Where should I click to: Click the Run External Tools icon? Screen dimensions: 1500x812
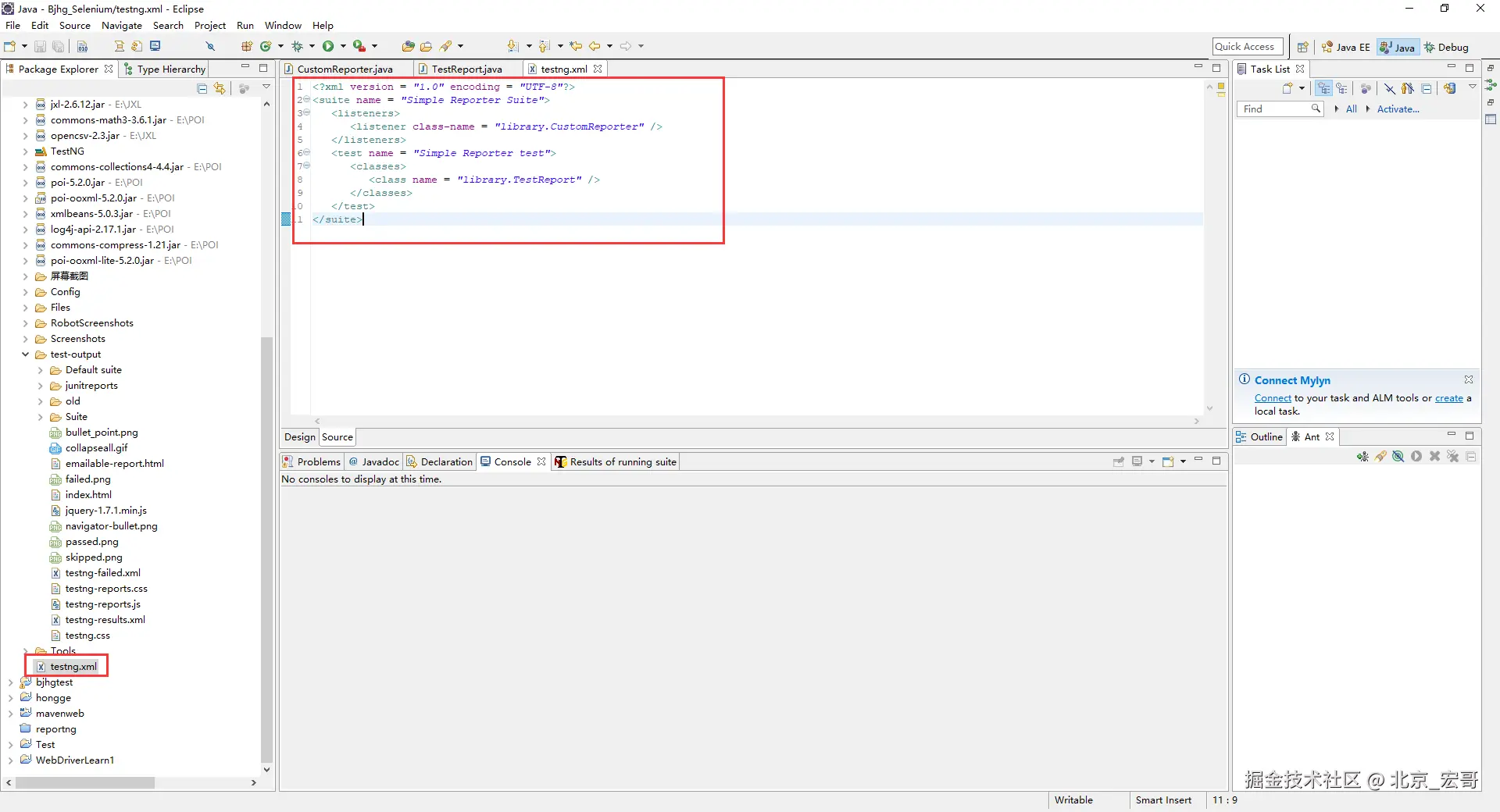pos(359,46)
